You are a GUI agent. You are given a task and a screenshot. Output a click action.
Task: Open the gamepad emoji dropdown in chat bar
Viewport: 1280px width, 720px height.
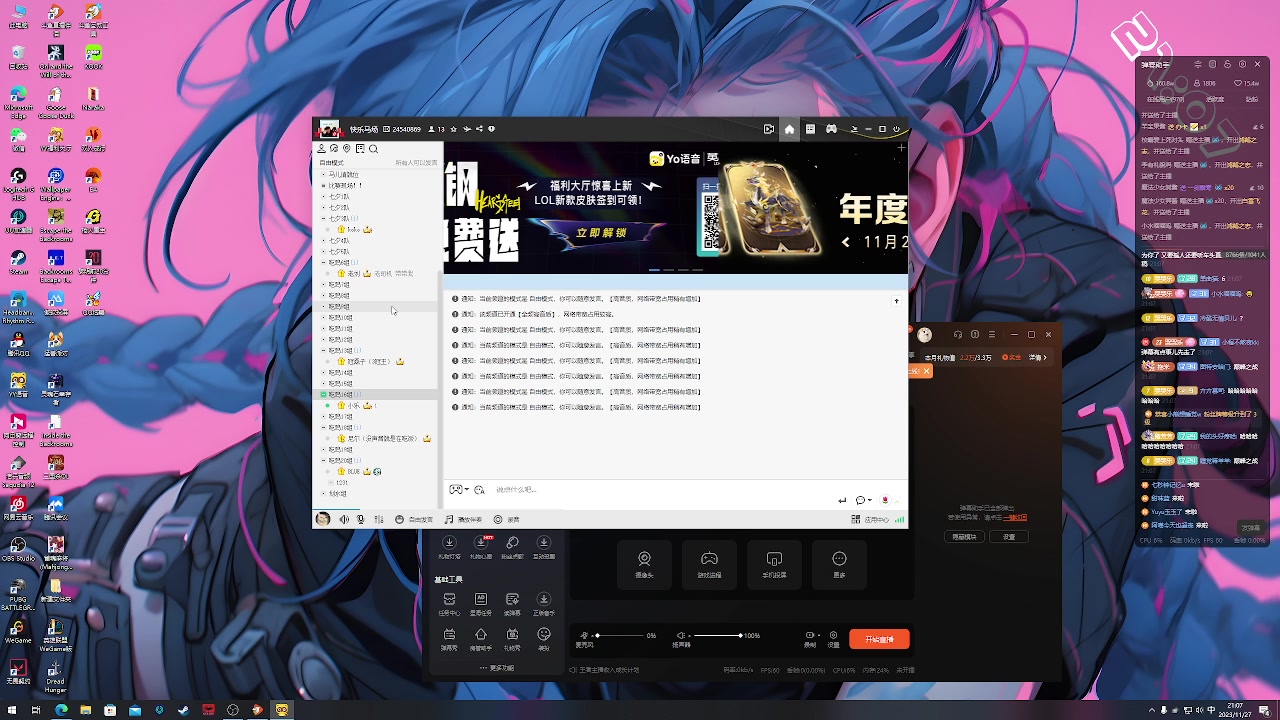459,490
